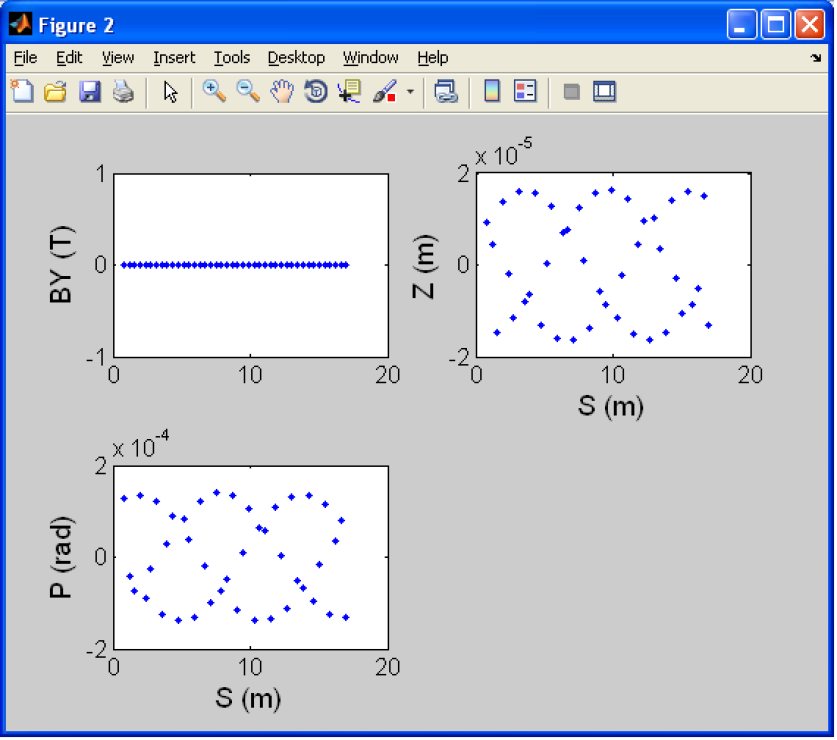This screenshot has height=740, width=837.
Task: Click the Z (m) axis label
Action: point(424,266)
